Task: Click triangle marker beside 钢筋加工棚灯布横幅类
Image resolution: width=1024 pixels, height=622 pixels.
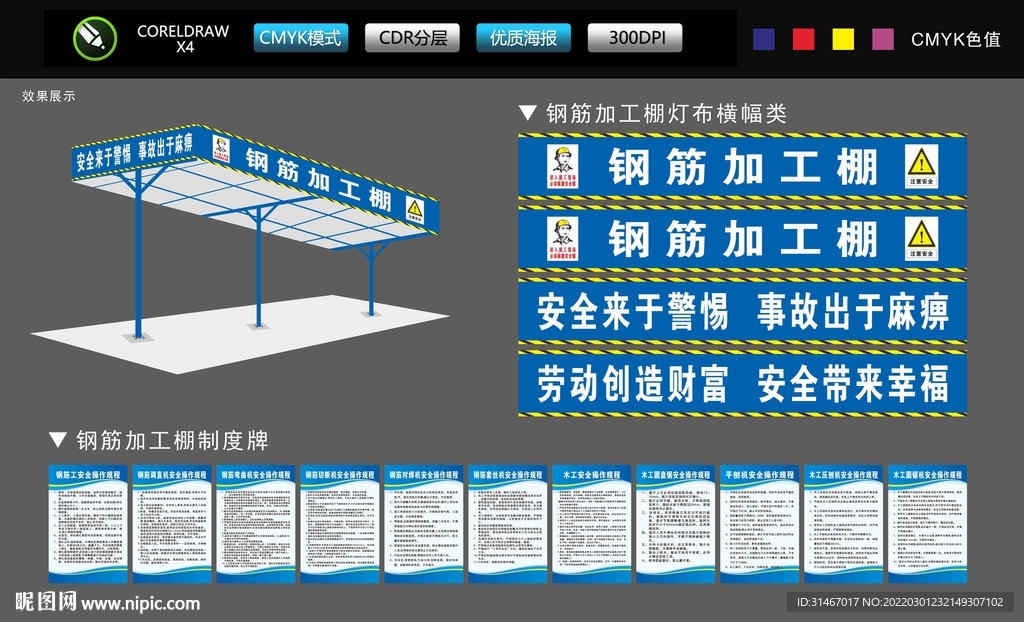Action: coord(528,113)
